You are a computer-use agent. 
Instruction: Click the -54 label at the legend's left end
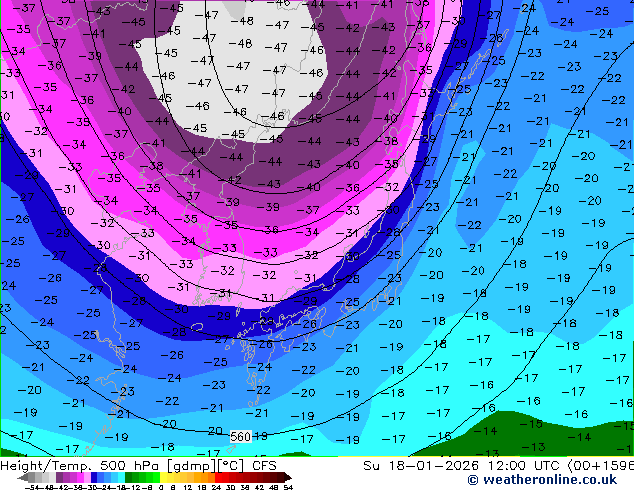pos(32,488)
